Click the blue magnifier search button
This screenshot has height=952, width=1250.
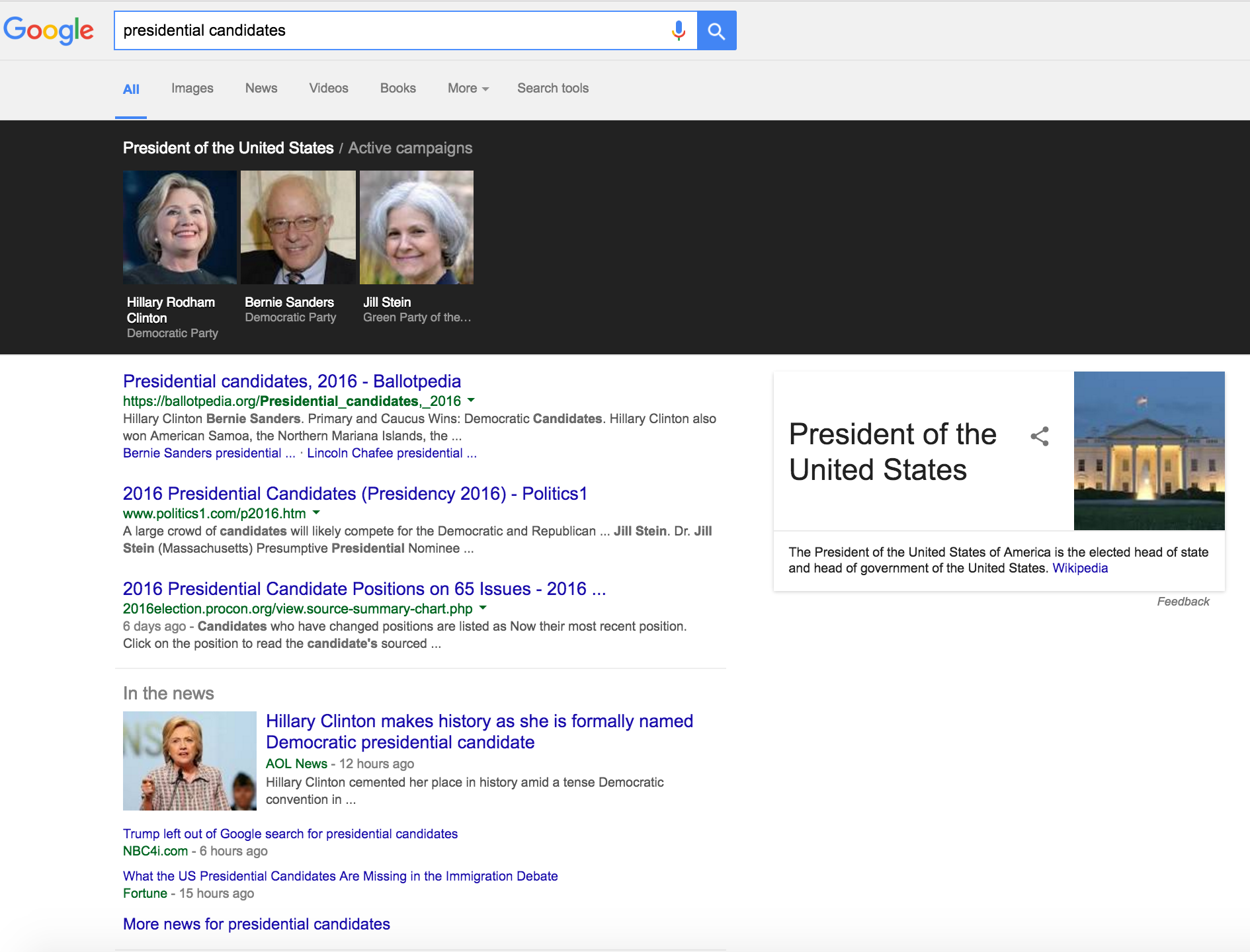coord(716,30)
